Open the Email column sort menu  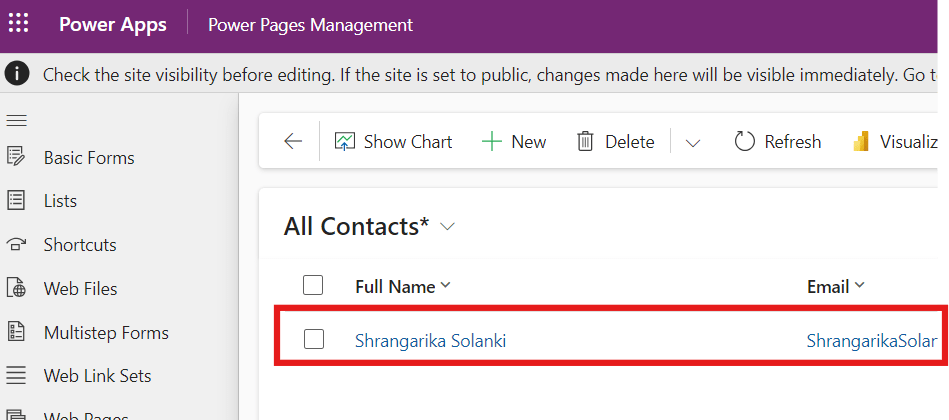point(859,286)
